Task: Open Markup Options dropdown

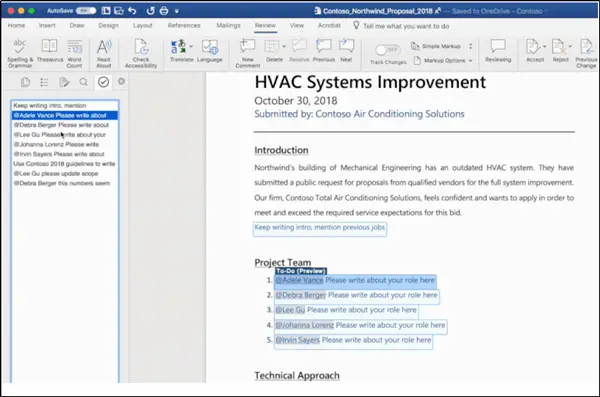Action: click(443, 60)
